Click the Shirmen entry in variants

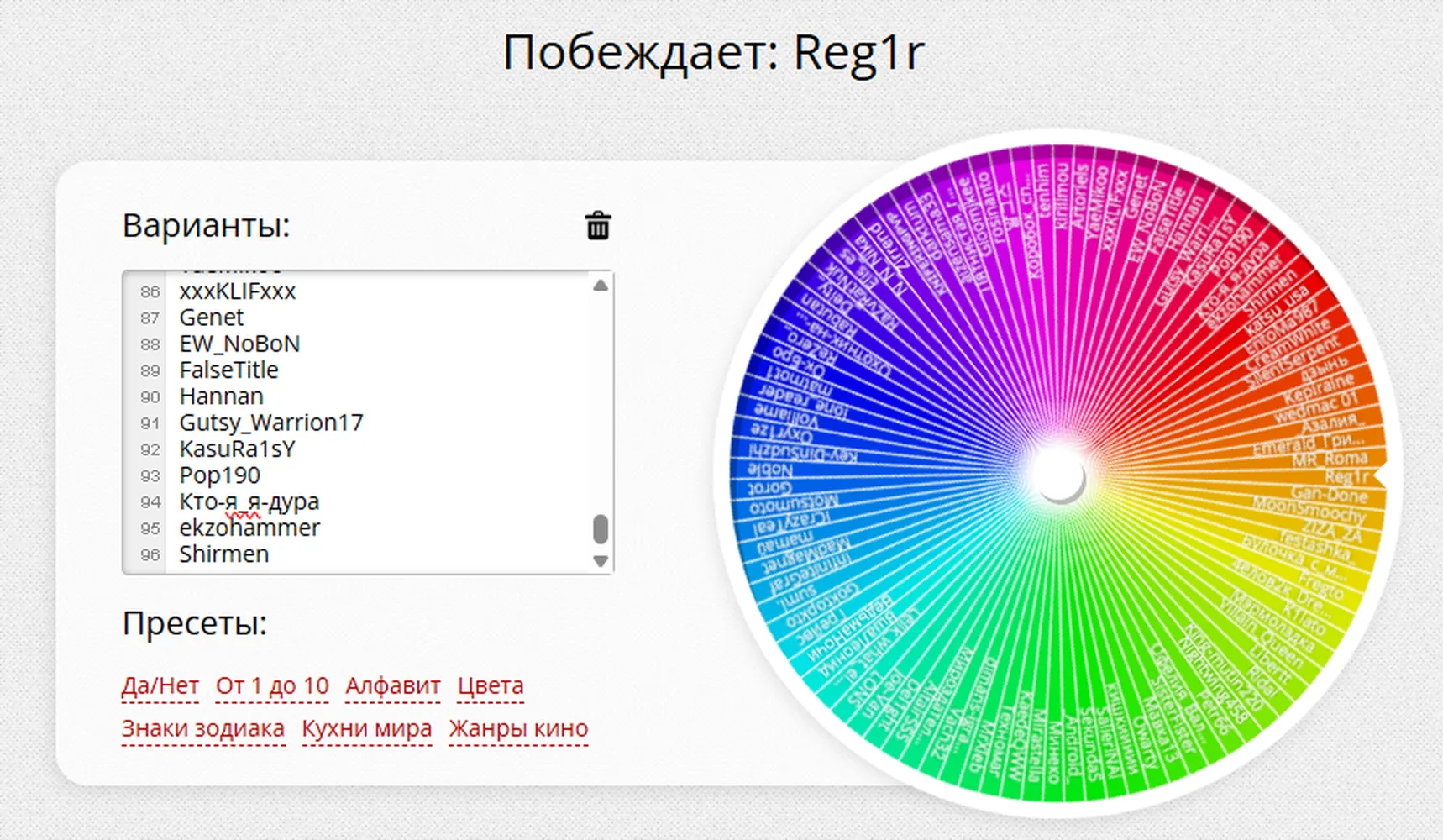point(224,554)
